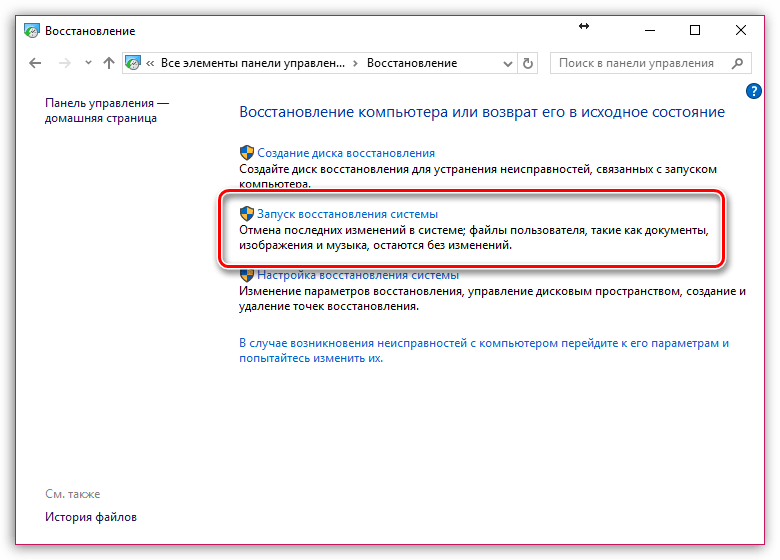This screenshot has height=560, width=780.
Task: Click the magnifier search icon
Action: pyautogui.click(x=738, y=63)
